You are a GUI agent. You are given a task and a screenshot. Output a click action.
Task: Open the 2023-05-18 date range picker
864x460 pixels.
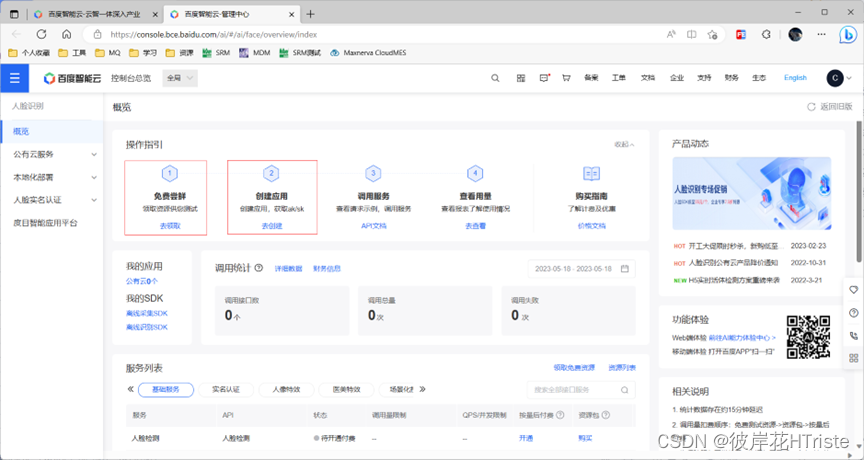pyautogui.click(x=582, y=269)
